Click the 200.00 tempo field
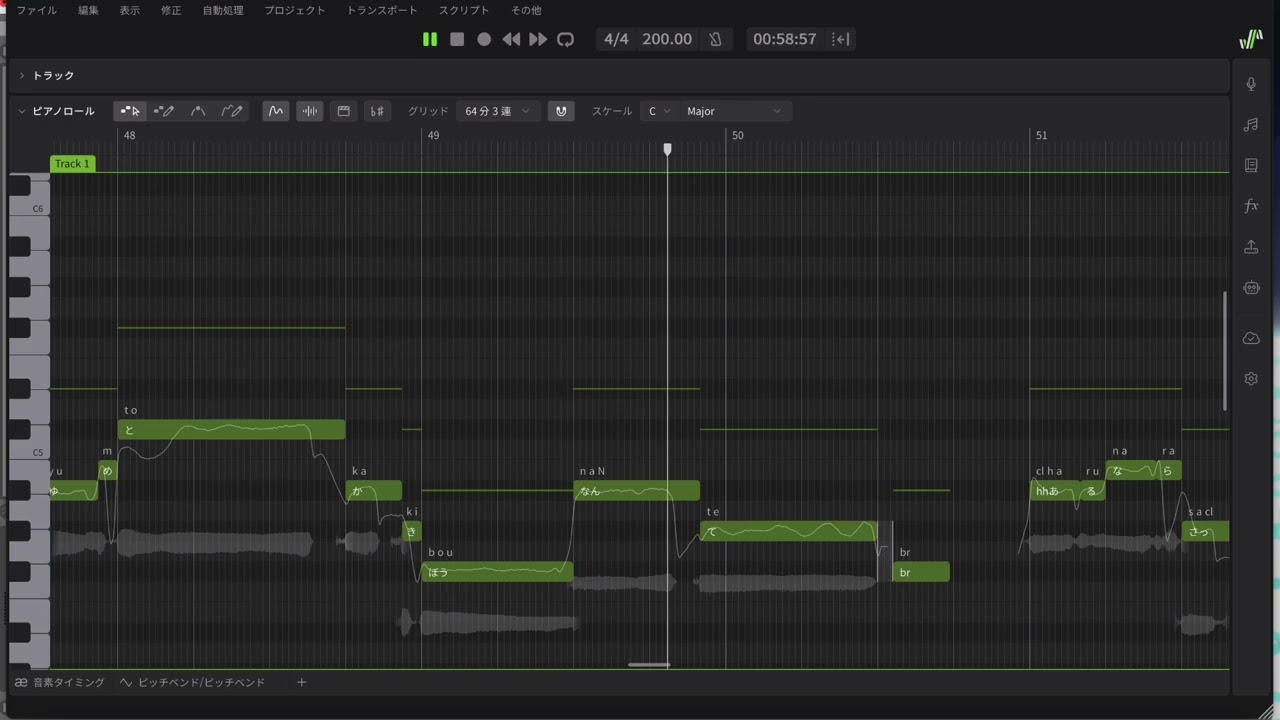The height and width of the screenshot is (720, 1280). (667, 39)
